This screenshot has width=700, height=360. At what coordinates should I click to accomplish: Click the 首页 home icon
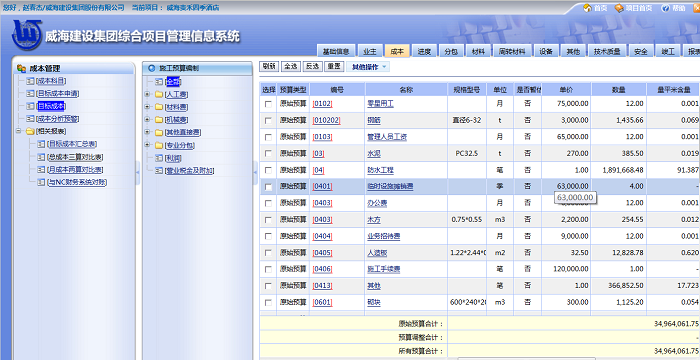click(587, 8)
